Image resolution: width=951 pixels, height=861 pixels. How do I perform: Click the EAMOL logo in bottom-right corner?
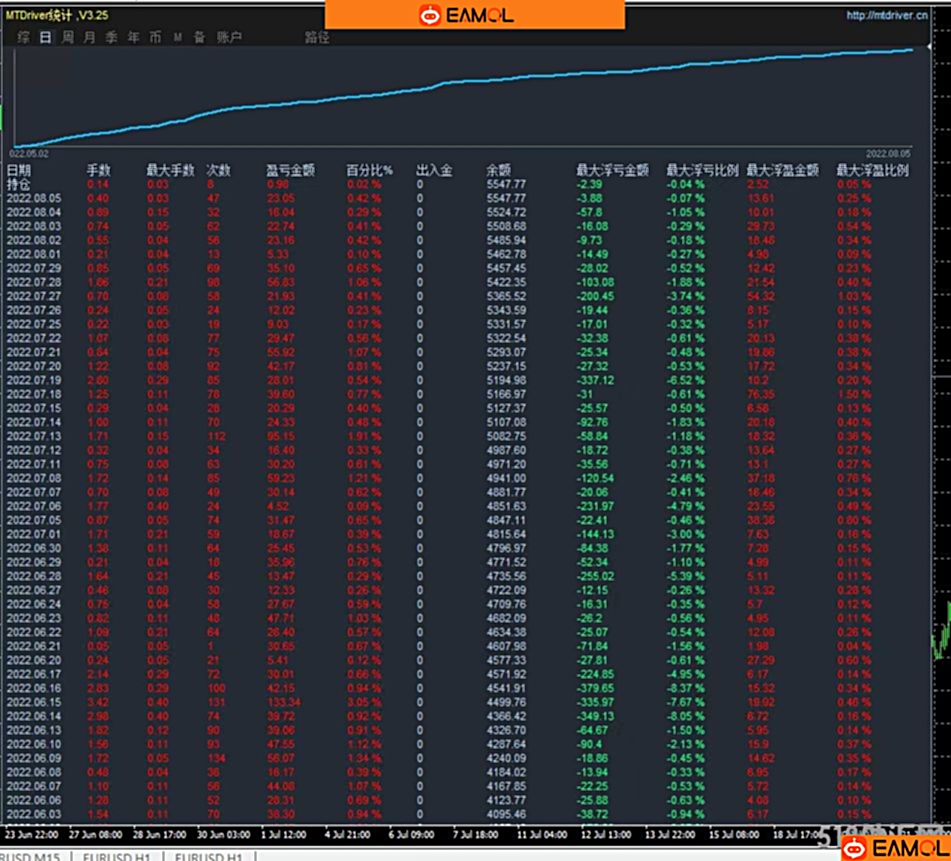(856, 848)
